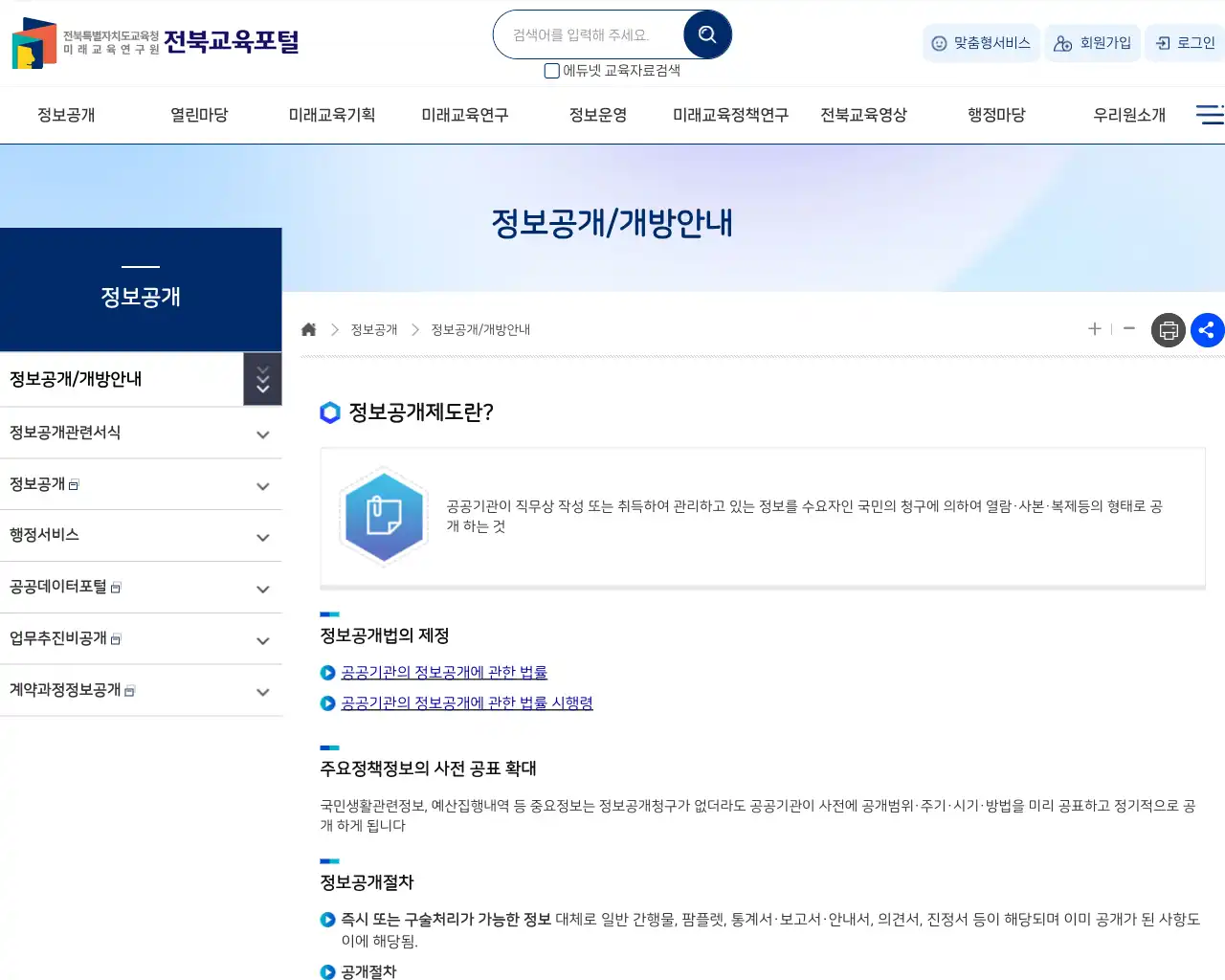The width and height of the screenshot is (1225, 980).
Task: Open the 공공기관의 정보공개에 관한 법률 link
Action: click(x=443, y=672)
